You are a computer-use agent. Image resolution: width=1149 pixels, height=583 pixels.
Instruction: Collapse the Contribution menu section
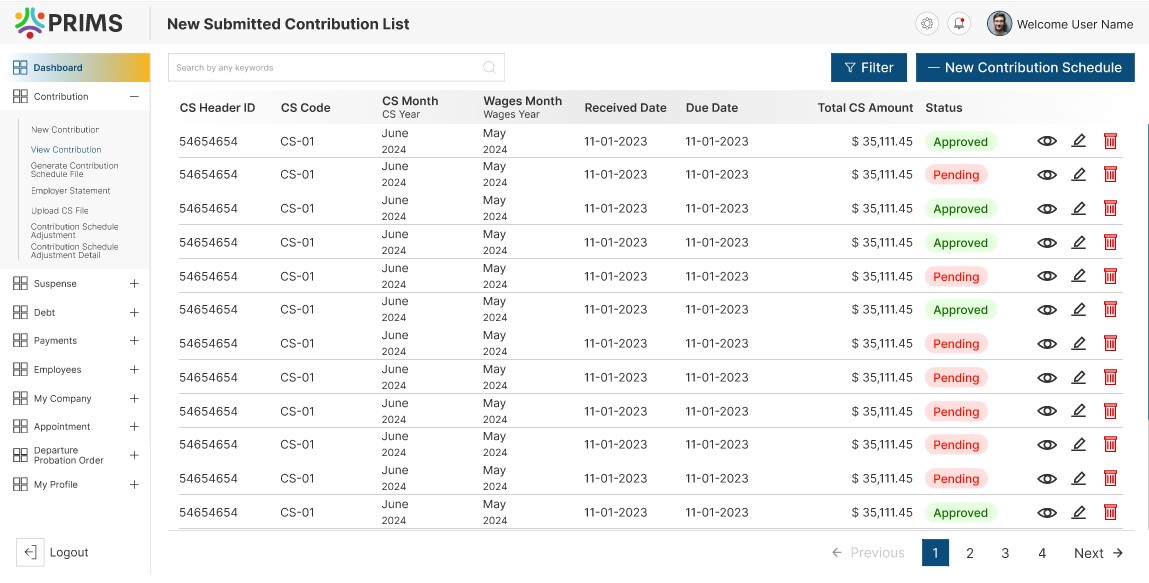134,97
